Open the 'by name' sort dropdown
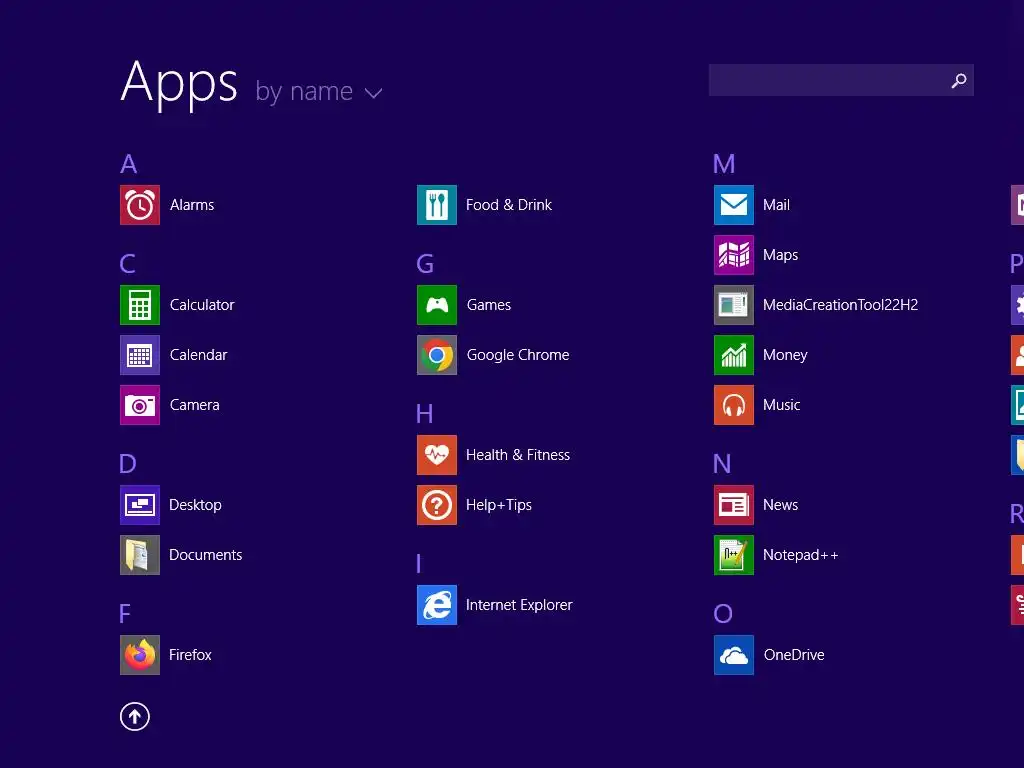 click(x=319, y=91)
